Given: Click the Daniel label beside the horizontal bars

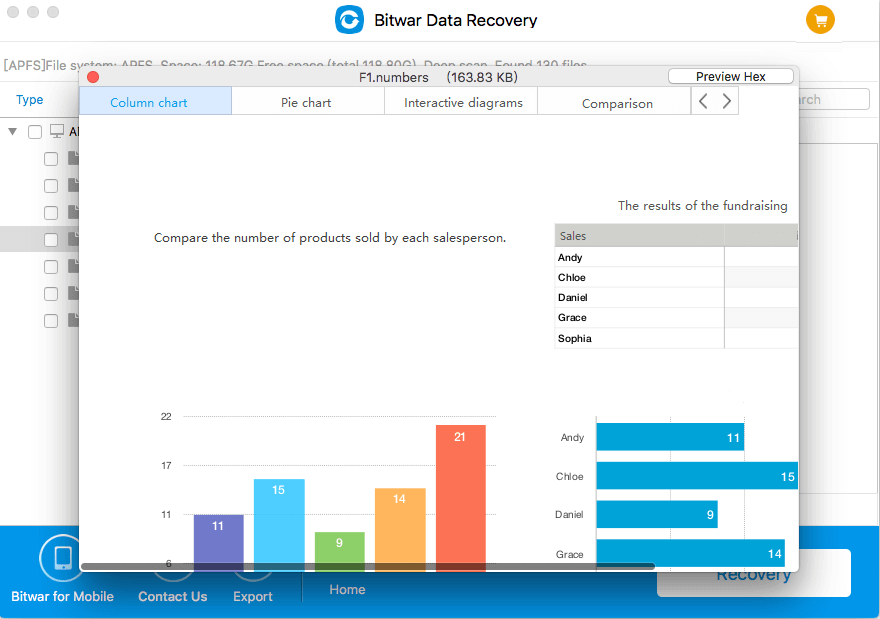Looking at the screenshot, I should 569,515.
